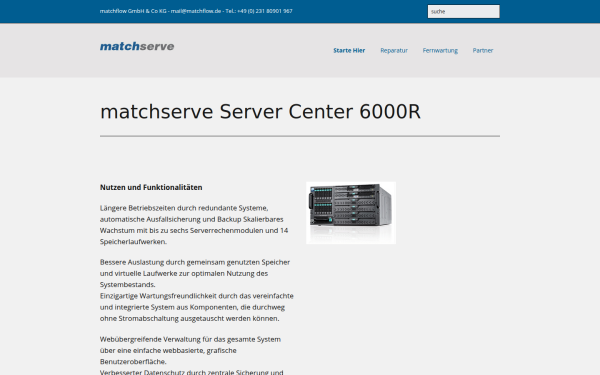
Task: Click the matchserve Server Center 6000R heading
Action: pos(260,112)
